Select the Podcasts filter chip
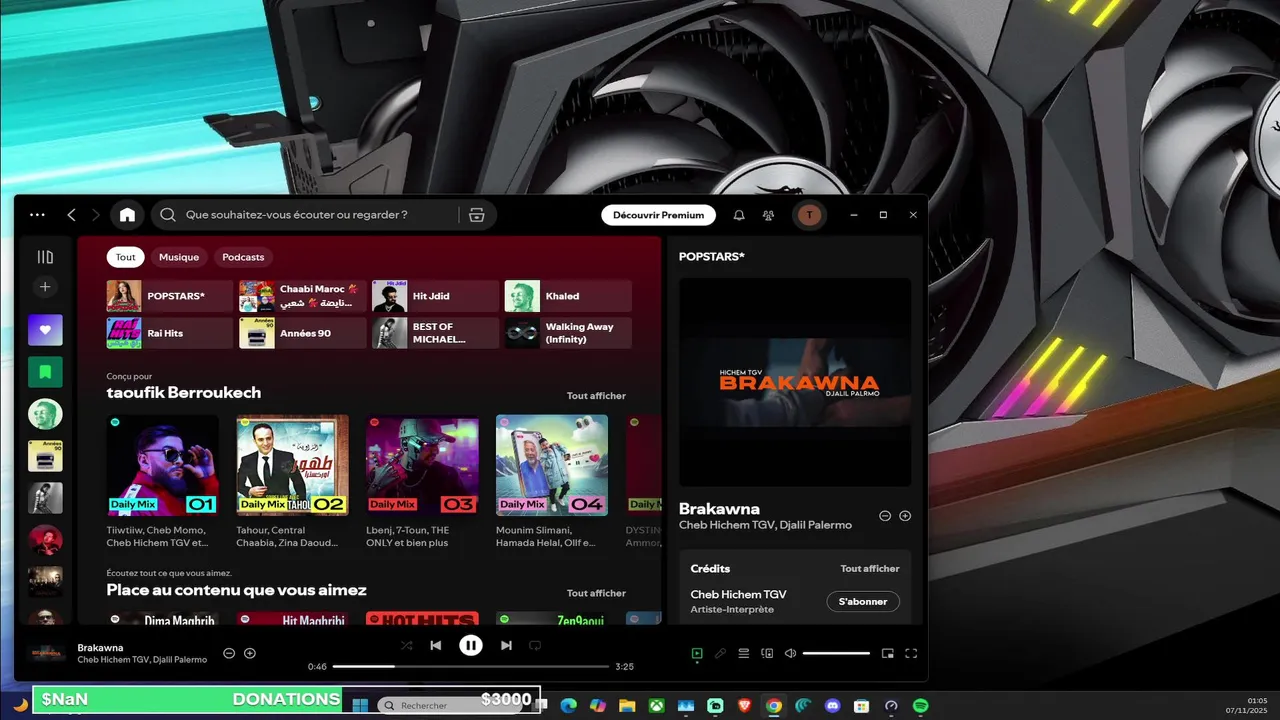Image resolution: width=1280 pixels, height=720 pixels. coord(243,257)
